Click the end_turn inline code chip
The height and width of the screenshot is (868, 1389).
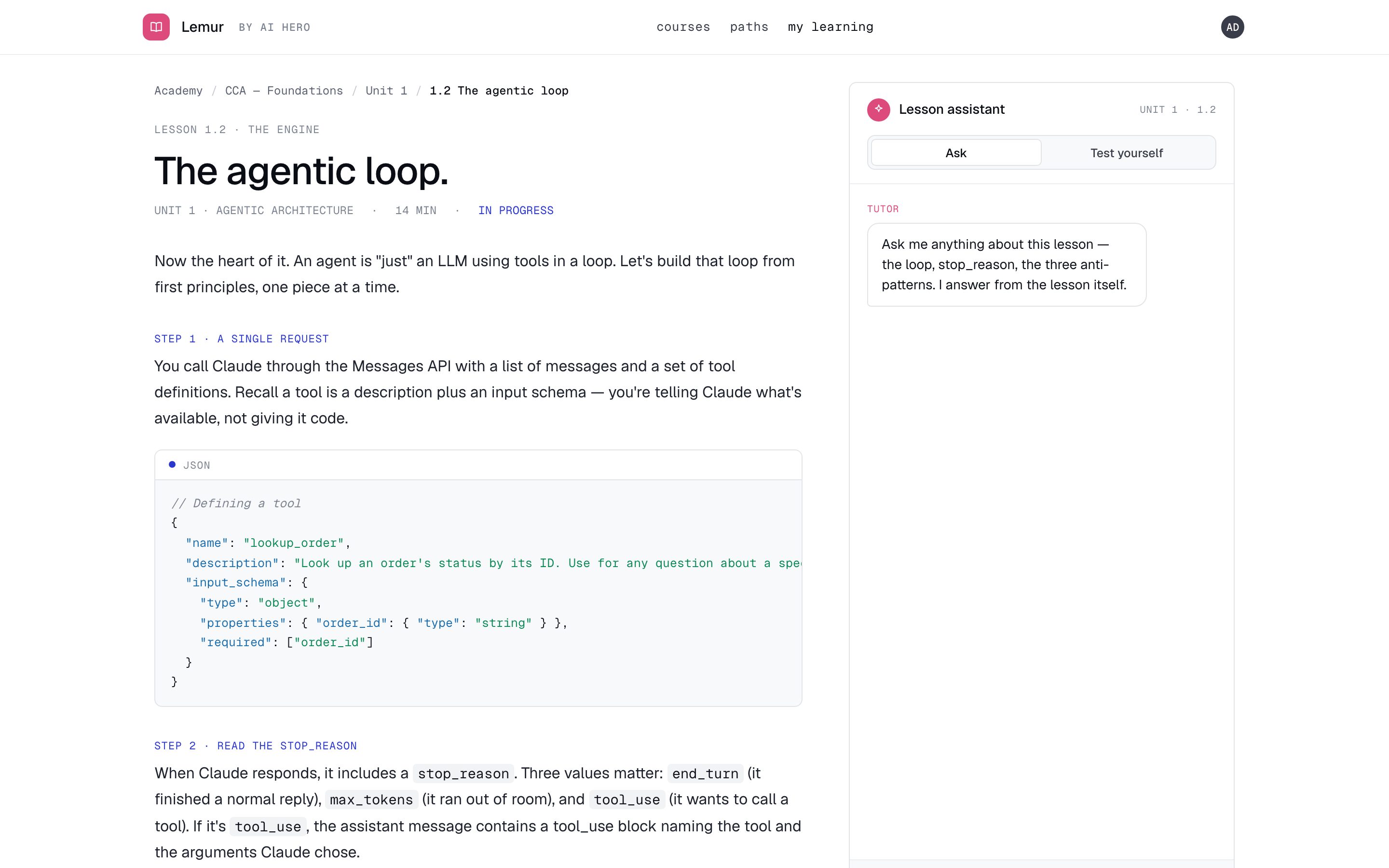pos(705,773)
